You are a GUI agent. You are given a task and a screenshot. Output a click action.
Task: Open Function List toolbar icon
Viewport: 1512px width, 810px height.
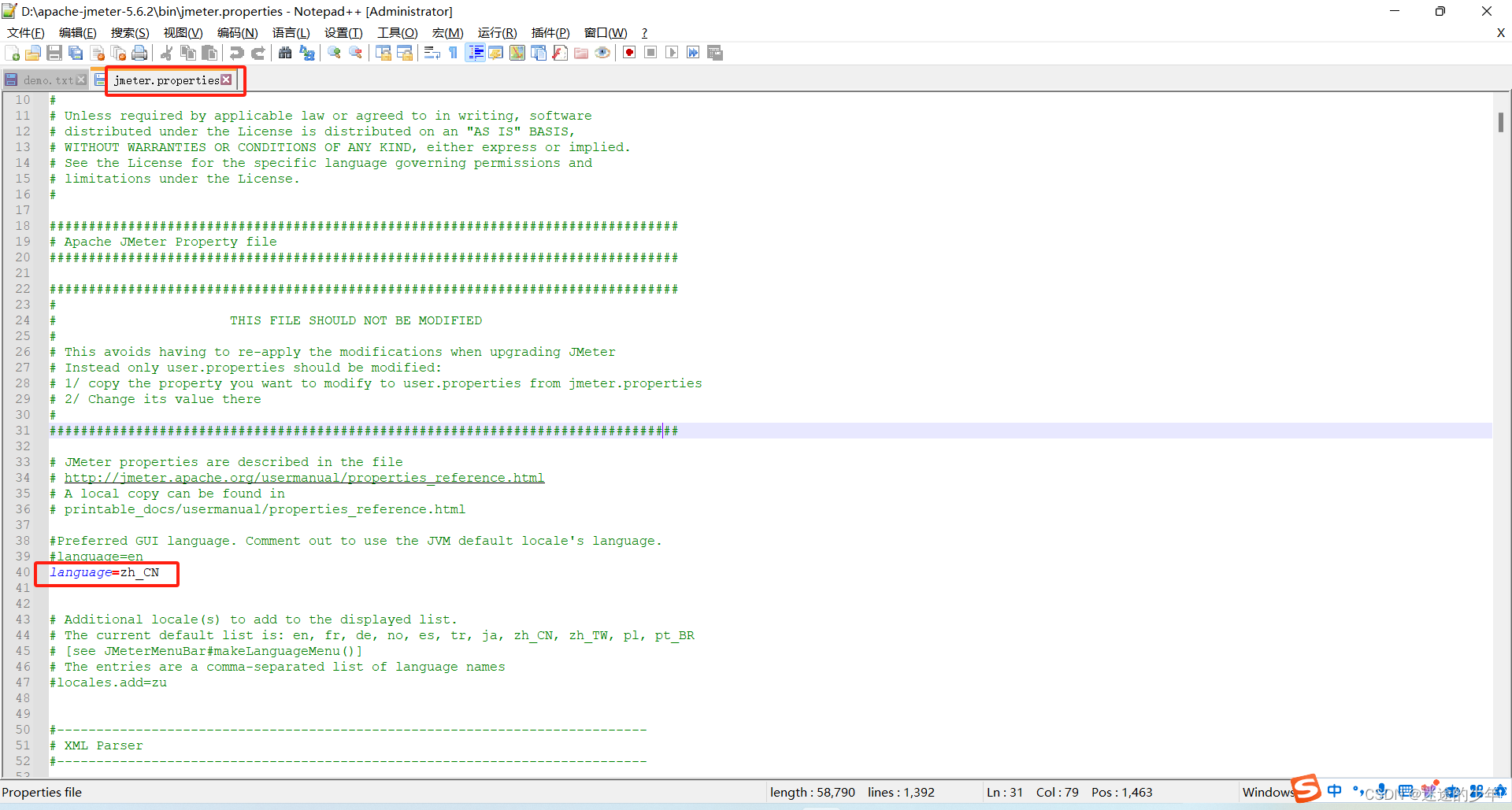(x=560, y=53)
